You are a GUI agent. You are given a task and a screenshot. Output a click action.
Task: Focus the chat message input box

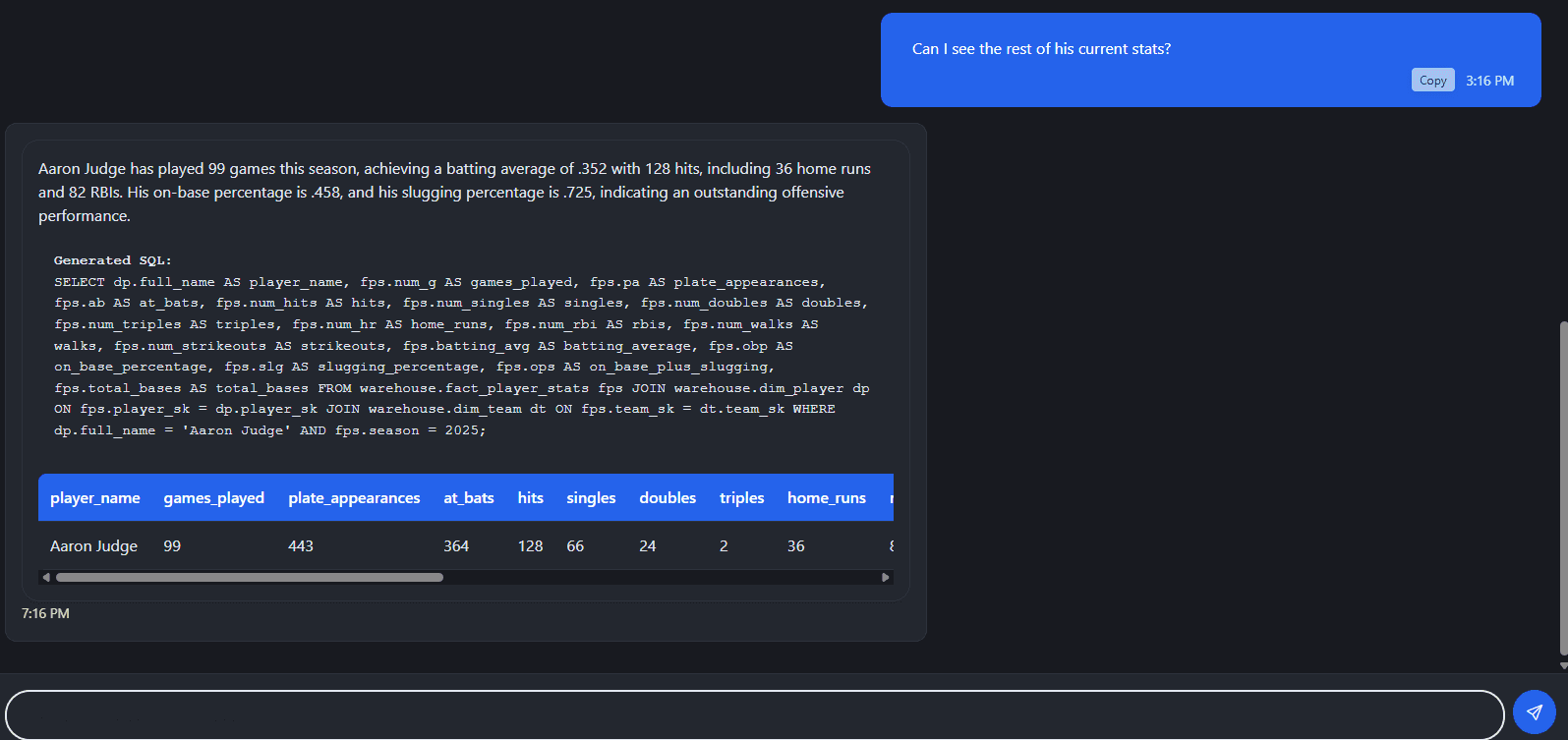coord(754,714)
